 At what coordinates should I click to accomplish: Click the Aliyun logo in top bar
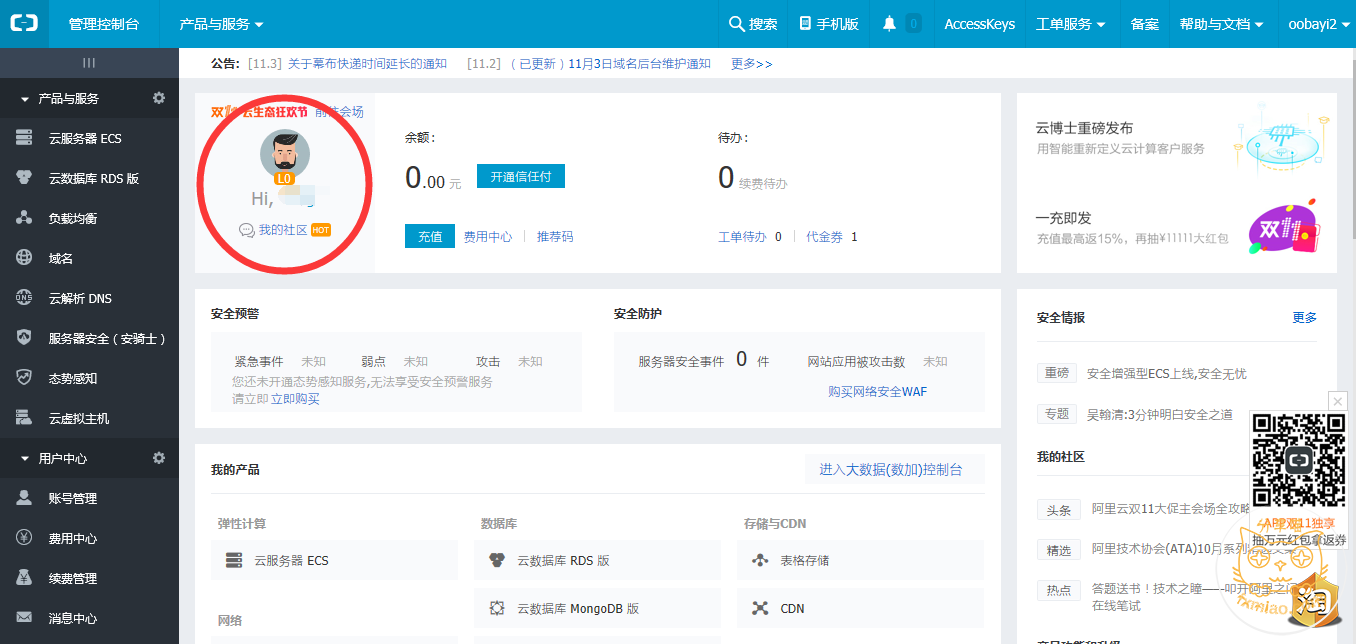(24, 24)
